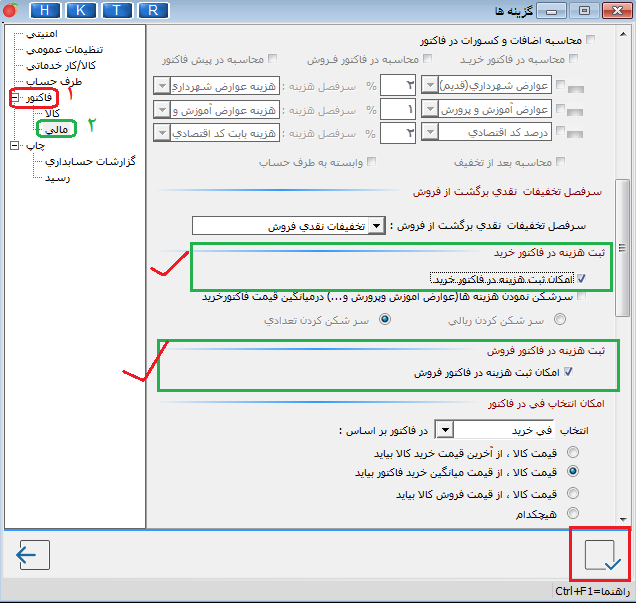Maximize the گزینه ها window

click(584, 11)
